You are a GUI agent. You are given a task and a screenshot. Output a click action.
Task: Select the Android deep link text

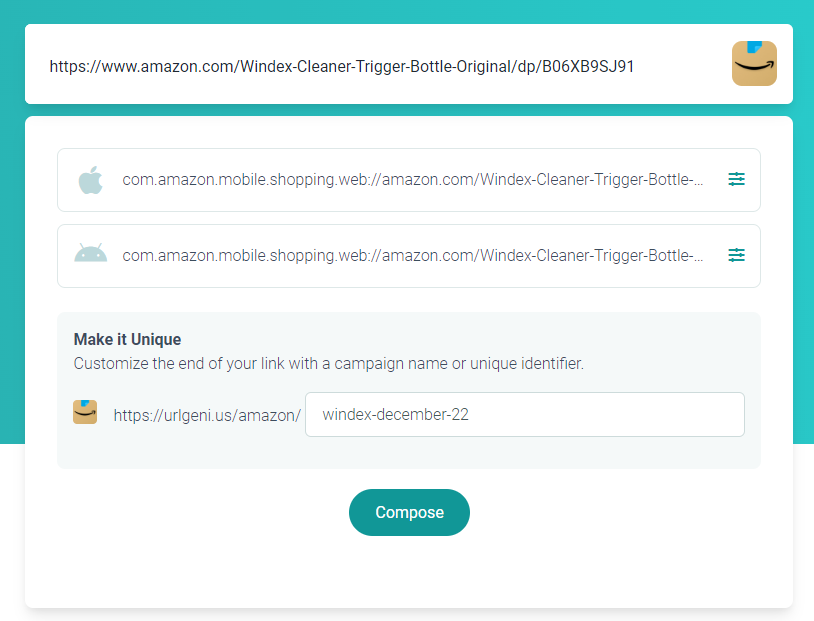tap(413, 255)
